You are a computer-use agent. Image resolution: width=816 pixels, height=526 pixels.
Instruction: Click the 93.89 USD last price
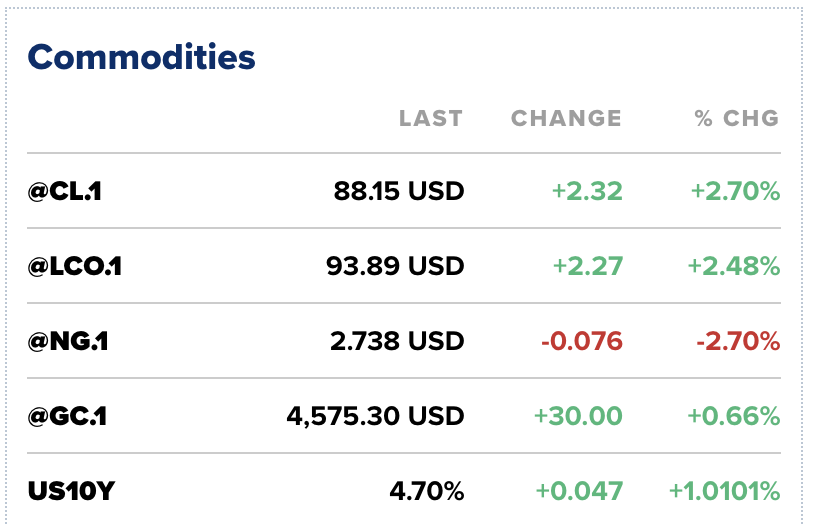pos(395,266)
